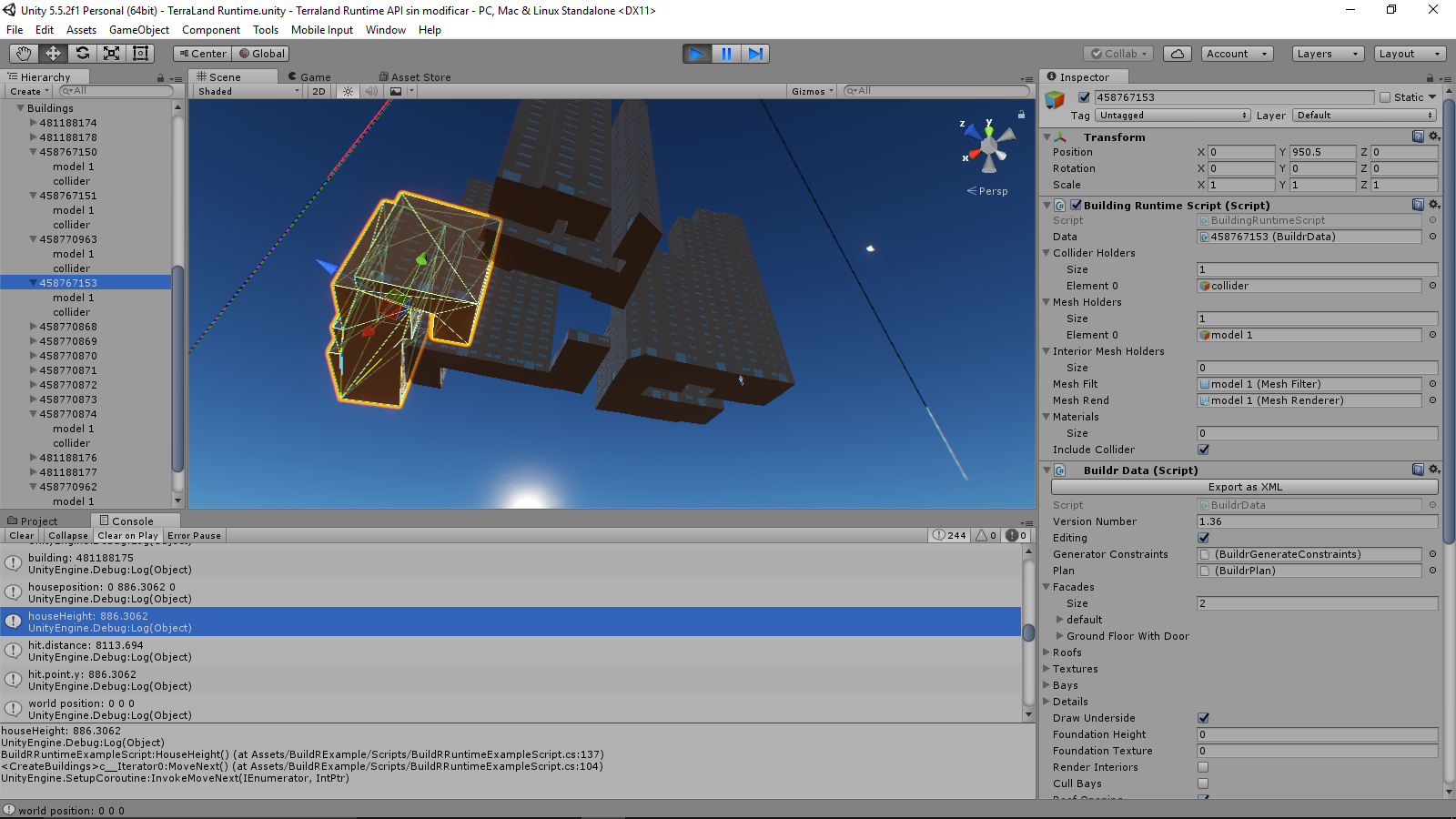Open Transform component help icon
This screenshot has height=819, width=1456.
(1418, 136)
